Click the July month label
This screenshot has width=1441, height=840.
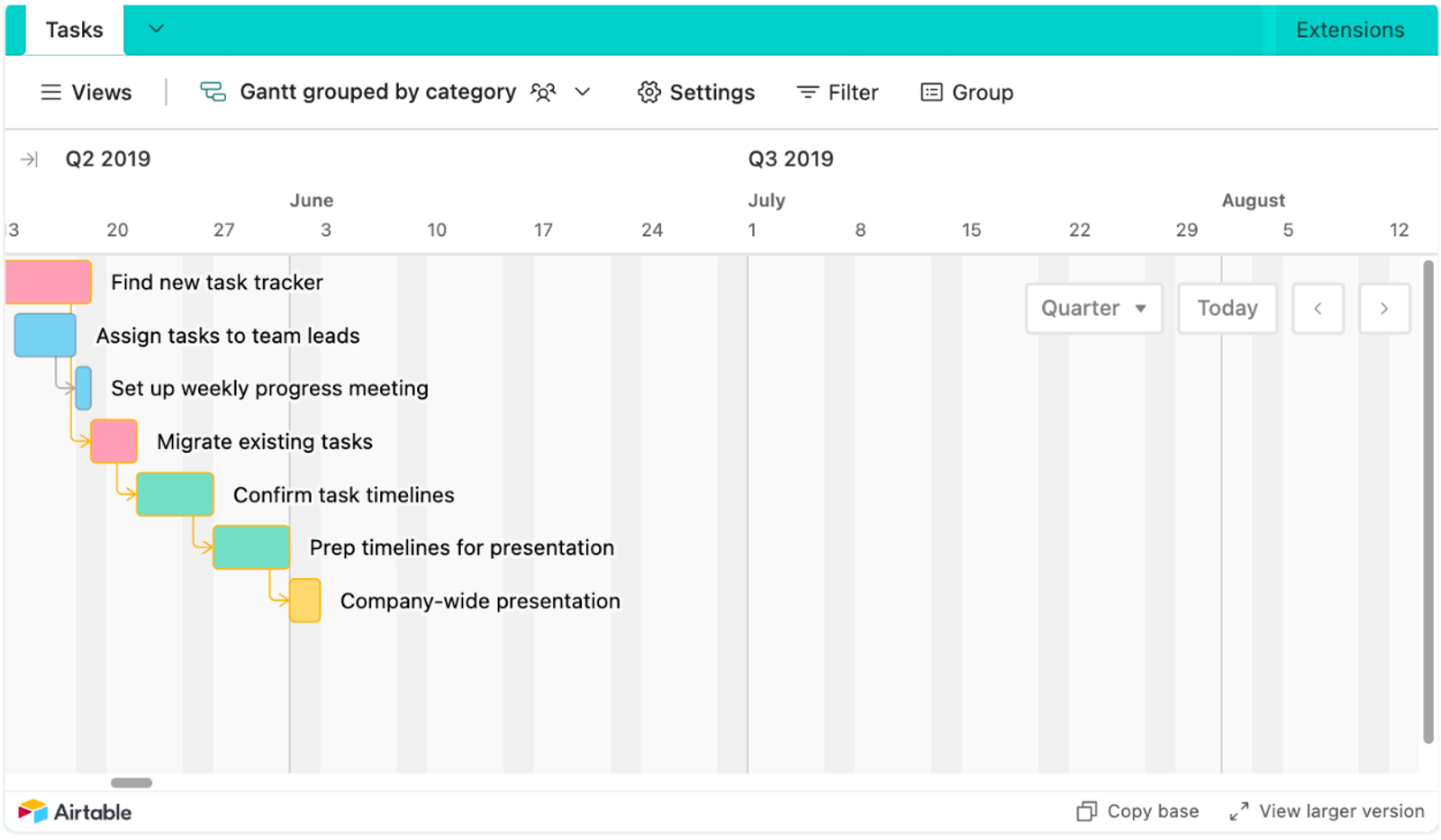coord(766,201)
